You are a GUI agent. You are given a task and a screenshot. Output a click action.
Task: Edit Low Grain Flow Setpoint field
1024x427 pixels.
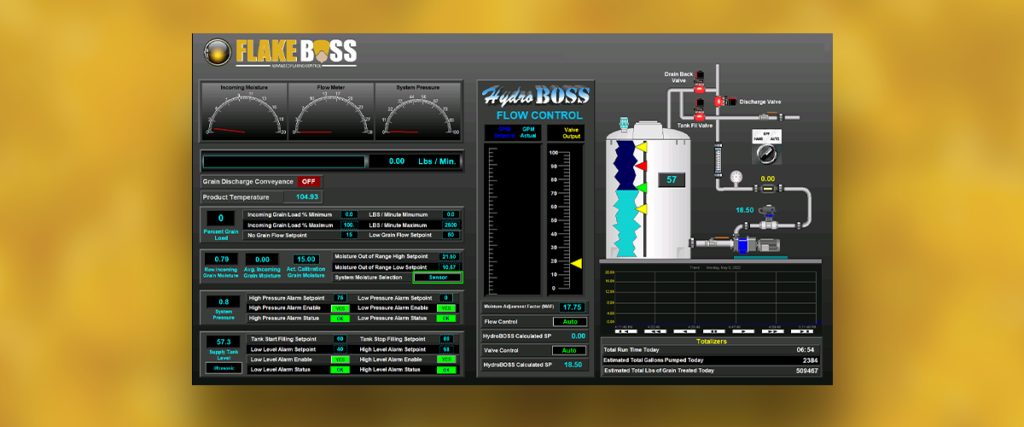point(450,235)
